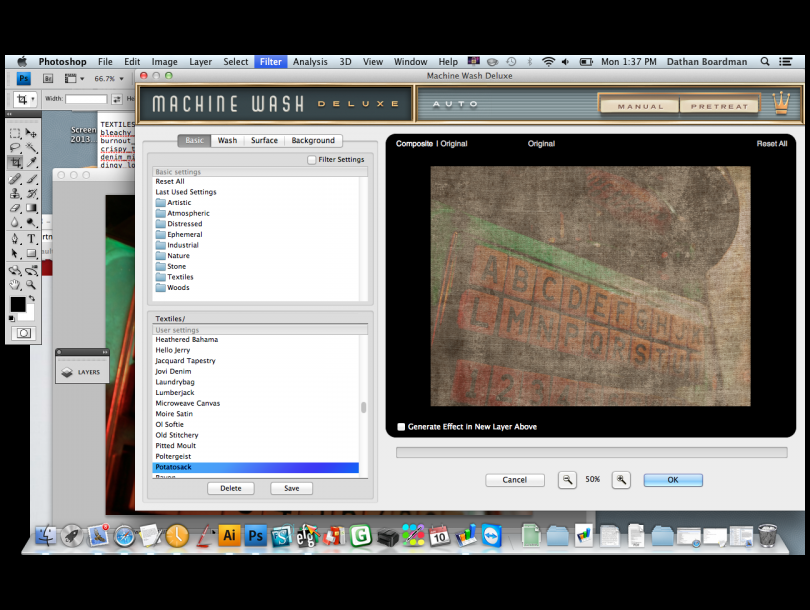
Task: Select the Eyedropper tool
Action: point(31,163)
